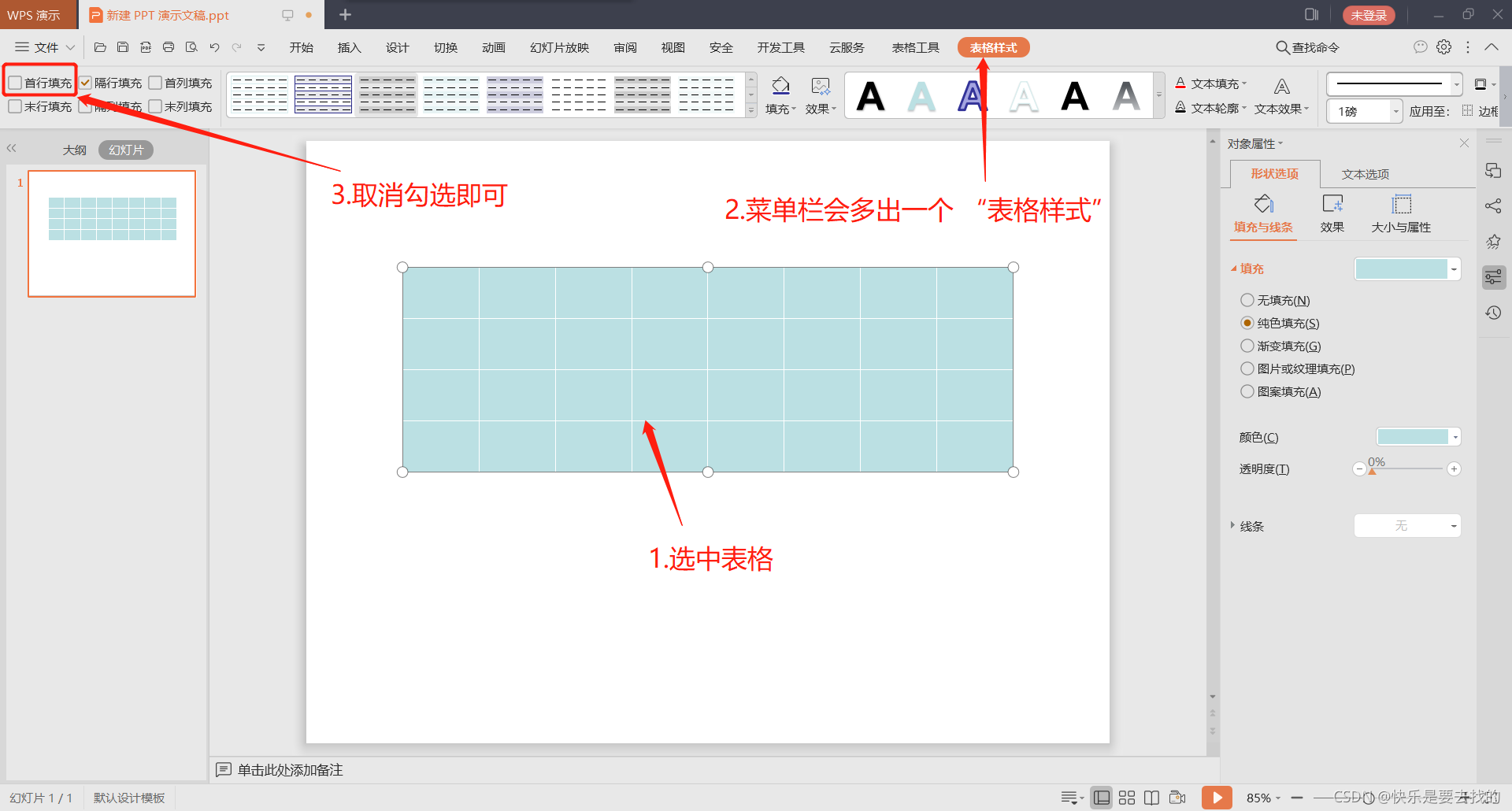Open the 1磅 line weight dropdown
1512x811 pixels.
[1395, 111]
